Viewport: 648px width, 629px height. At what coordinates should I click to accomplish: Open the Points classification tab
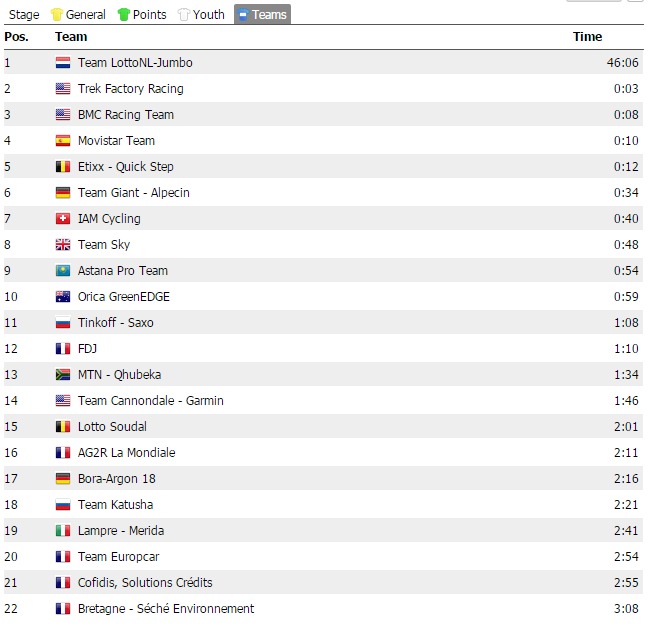[x=142, y=15]
